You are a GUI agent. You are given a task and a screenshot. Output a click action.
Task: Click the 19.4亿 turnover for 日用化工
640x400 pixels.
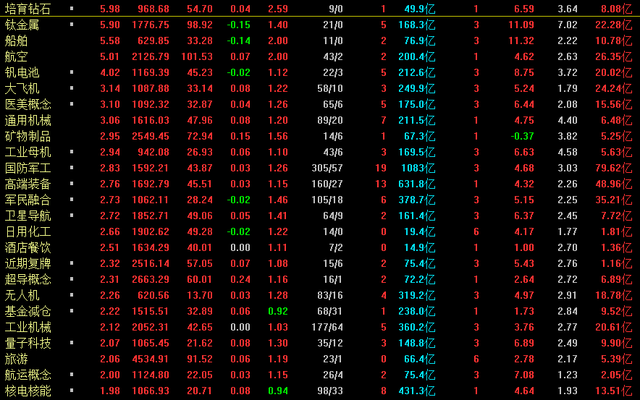(419, 232)
